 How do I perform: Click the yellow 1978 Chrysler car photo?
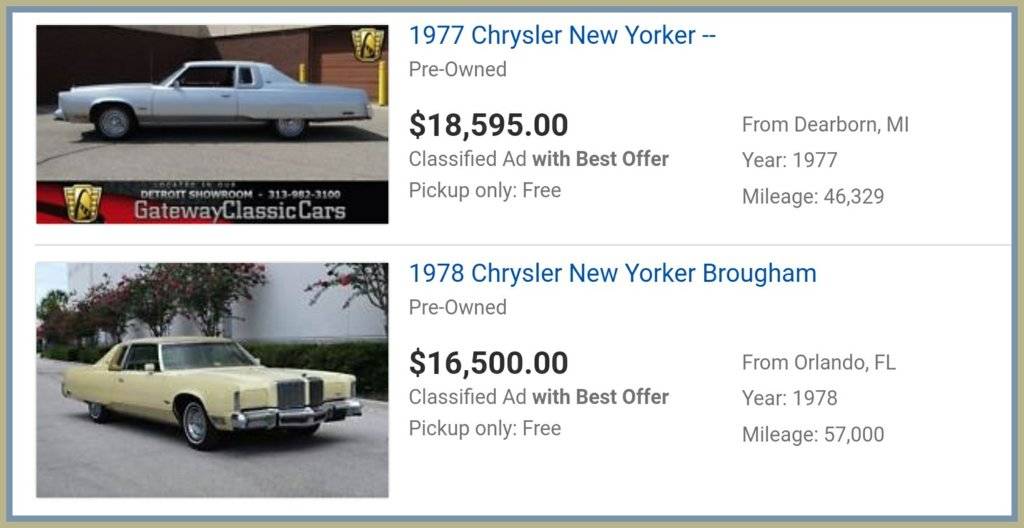tap(212, 380)
